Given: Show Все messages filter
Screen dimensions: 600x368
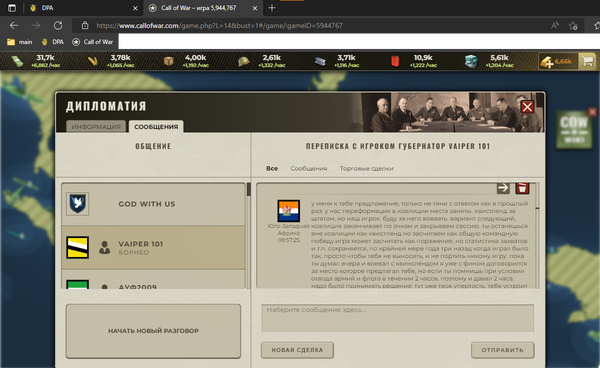Looking at the screenshot, I should click(272, 168).
